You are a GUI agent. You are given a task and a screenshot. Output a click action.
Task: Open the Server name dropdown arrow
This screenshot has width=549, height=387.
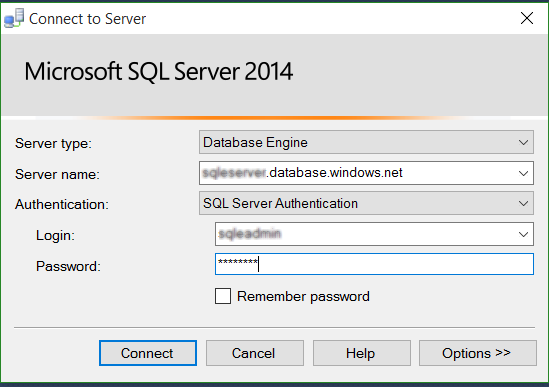click(x=523, y=173)
